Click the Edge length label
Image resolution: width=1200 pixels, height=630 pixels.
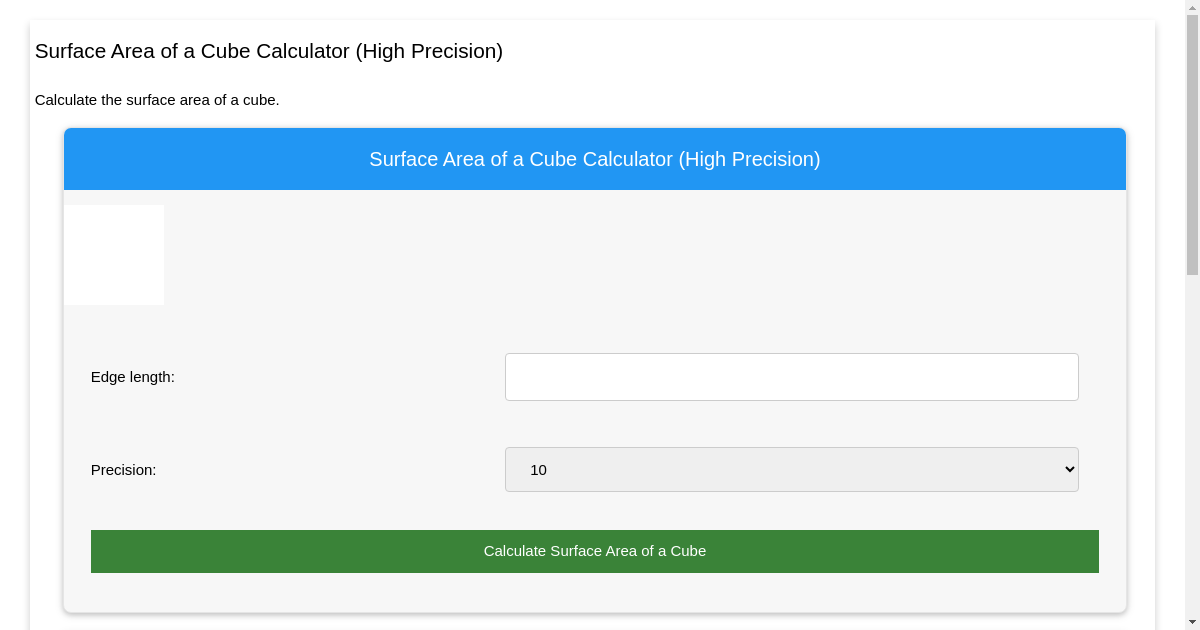[132, 377]
